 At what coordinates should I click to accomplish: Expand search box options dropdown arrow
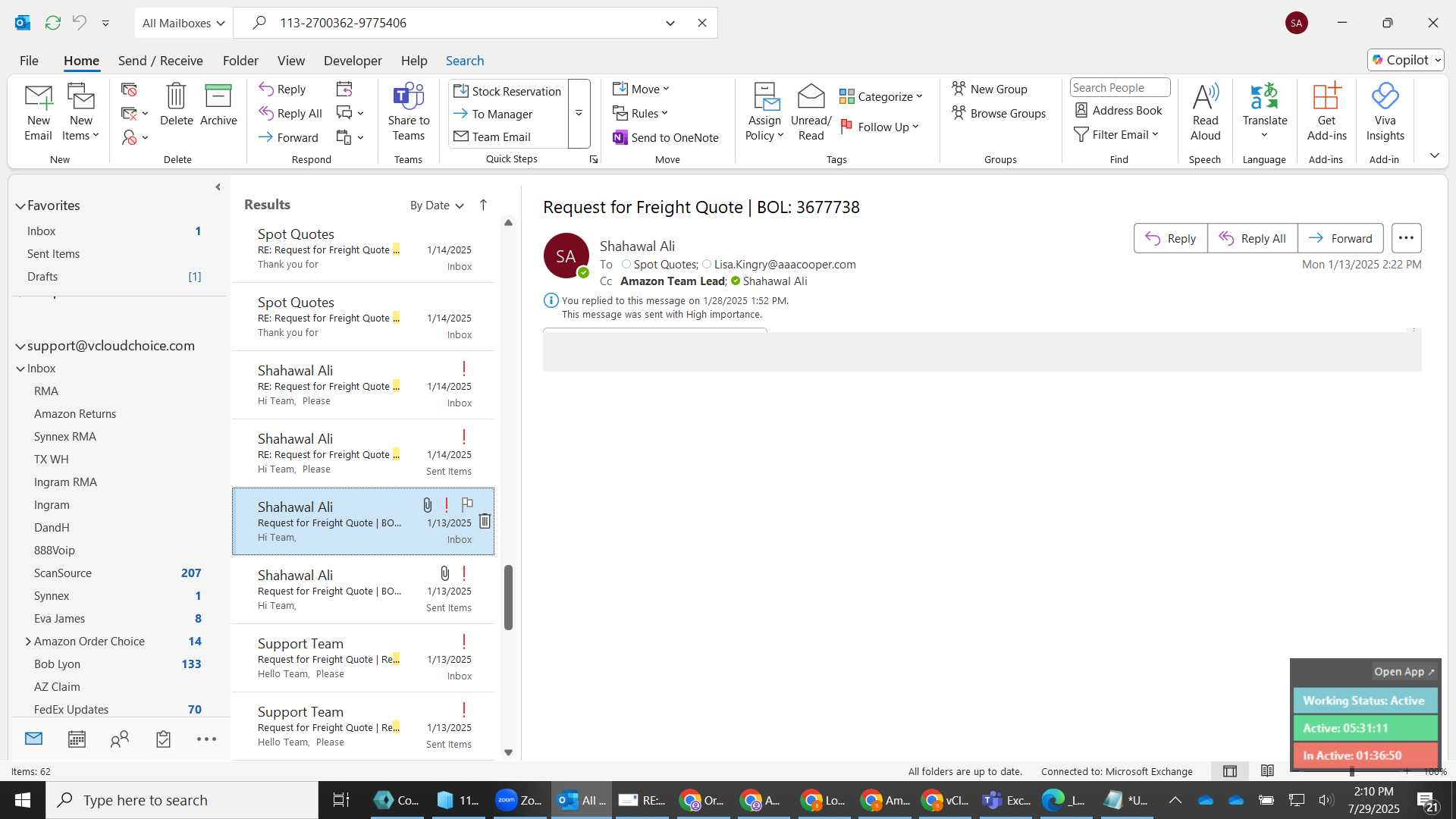point(670,23)
